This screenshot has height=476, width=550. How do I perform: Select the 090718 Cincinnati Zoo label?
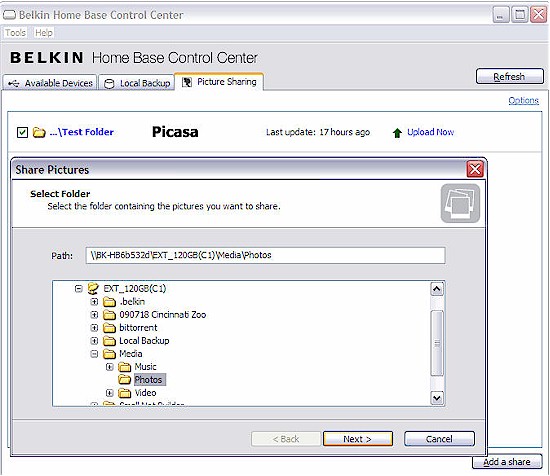[x=163, y=315]
